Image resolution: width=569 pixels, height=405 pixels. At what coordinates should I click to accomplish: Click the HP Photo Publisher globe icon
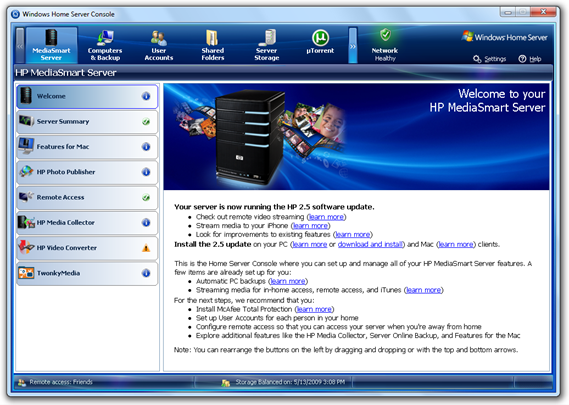[26, 171]
